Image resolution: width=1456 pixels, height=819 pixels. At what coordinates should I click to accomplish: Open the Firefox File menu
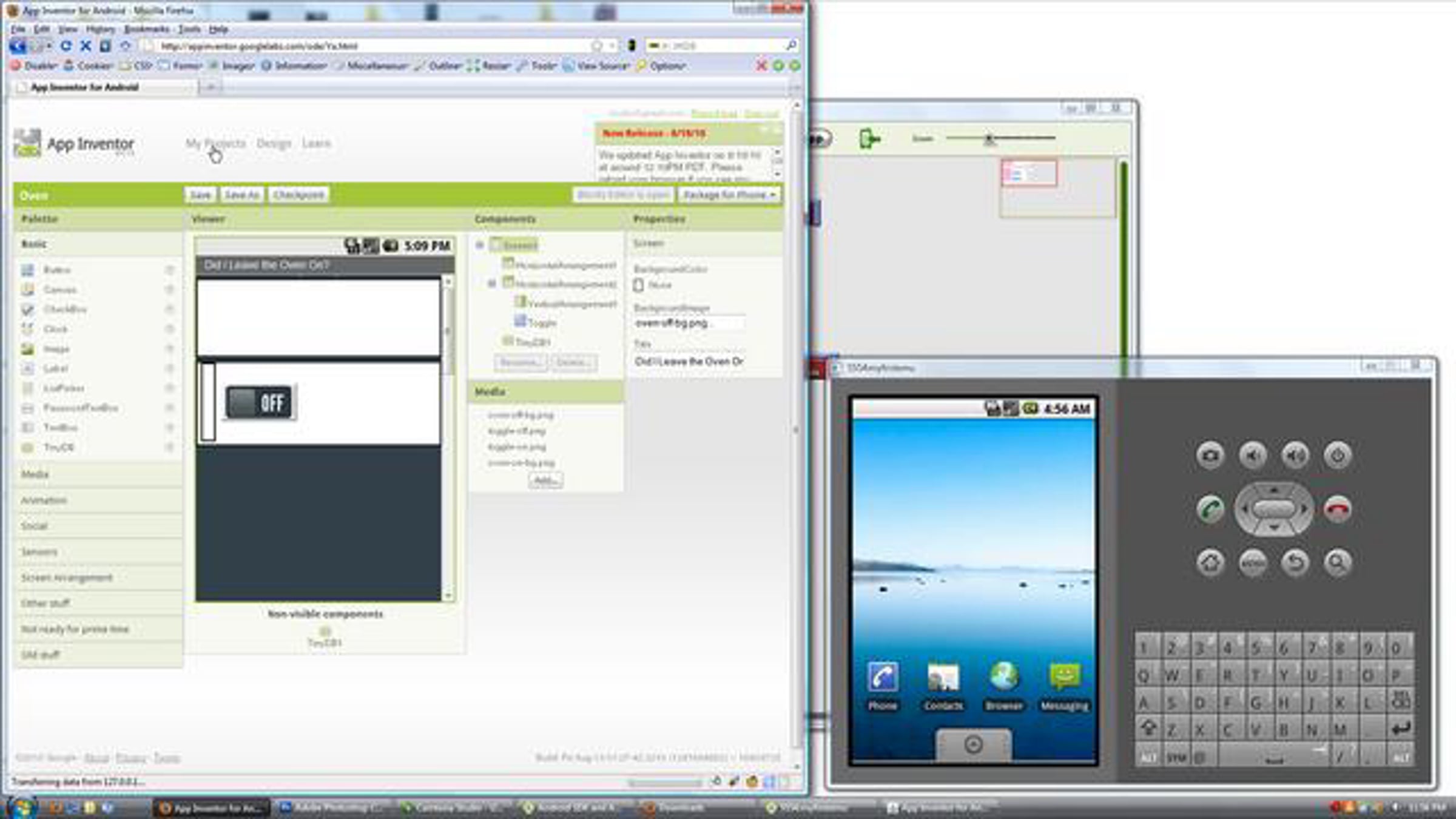coord(18,29)
